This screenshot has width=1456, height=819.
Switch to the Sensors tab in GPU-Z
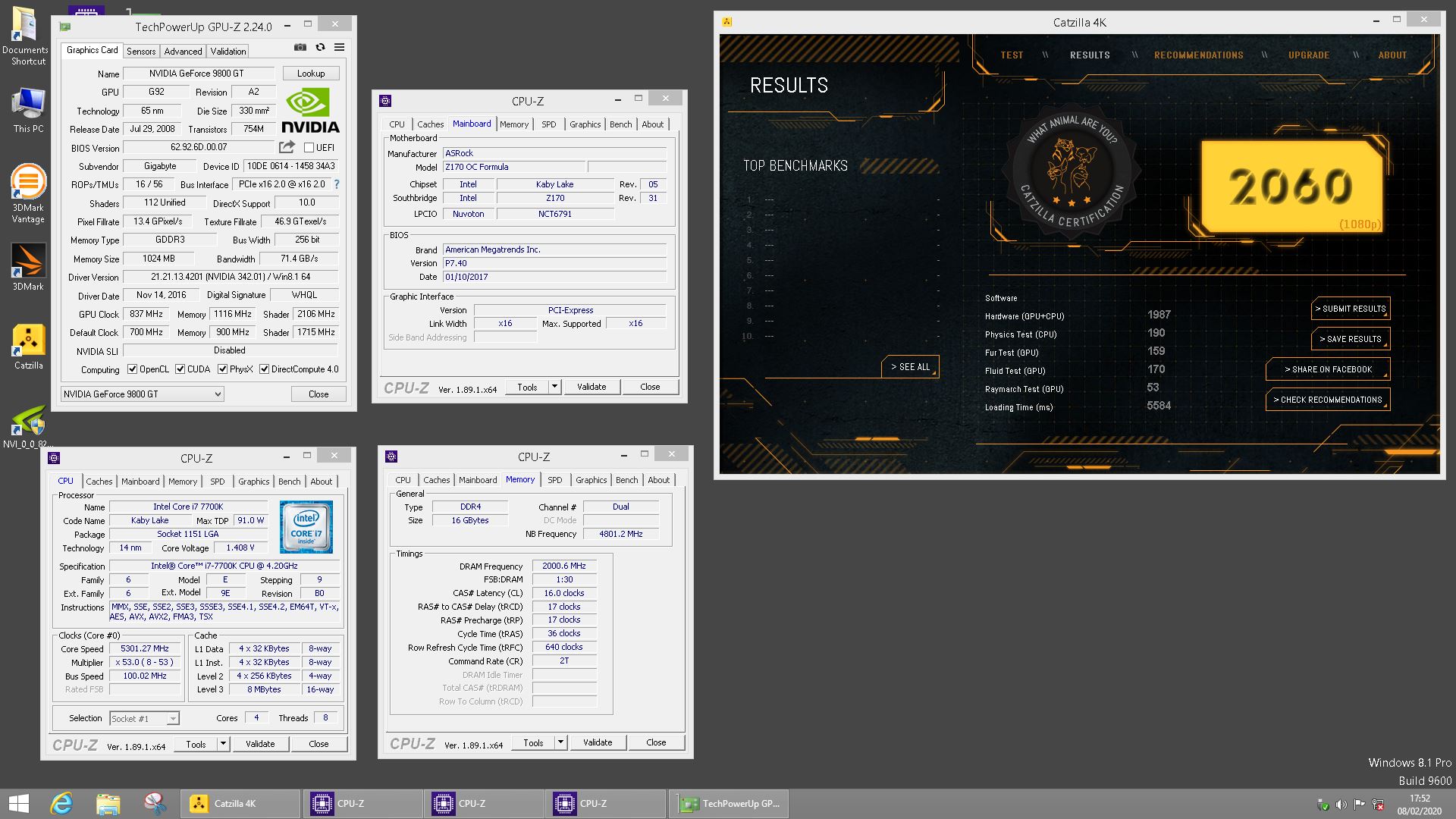141,51
